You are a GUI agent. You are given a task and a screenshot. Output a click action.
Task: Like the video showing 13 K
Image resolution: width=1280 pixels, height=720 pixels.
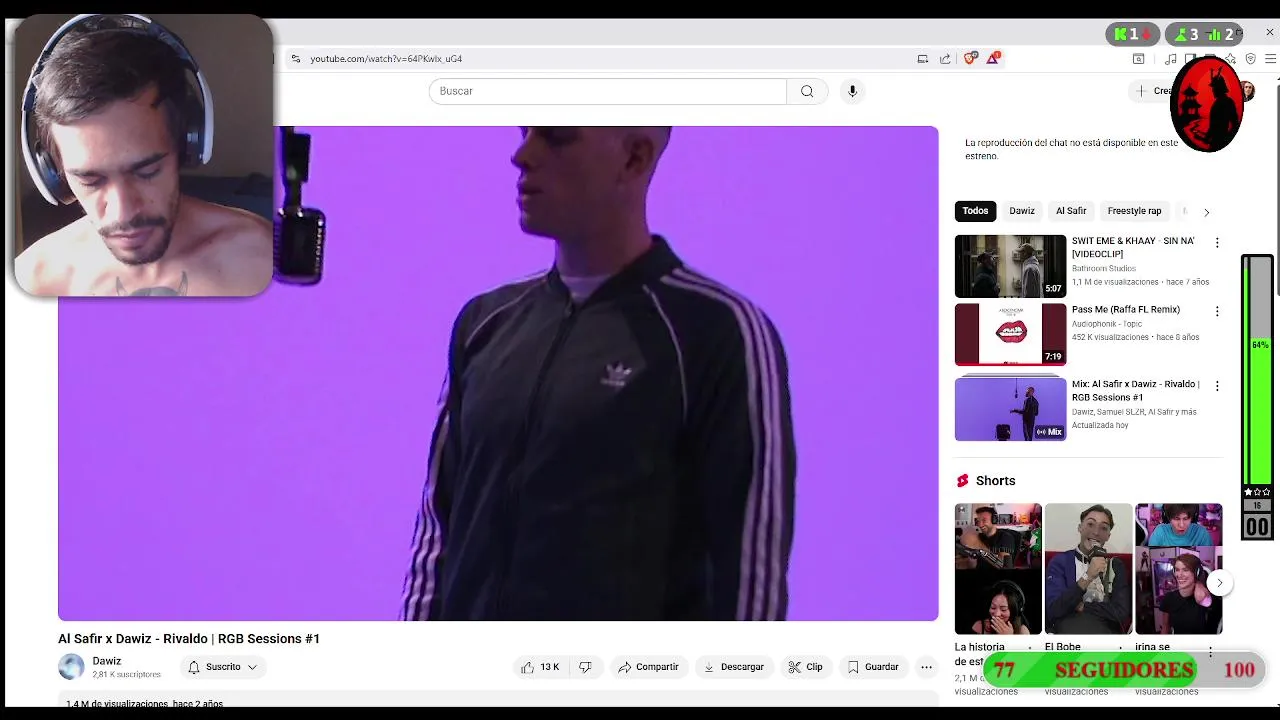click(x=540, y=667)
